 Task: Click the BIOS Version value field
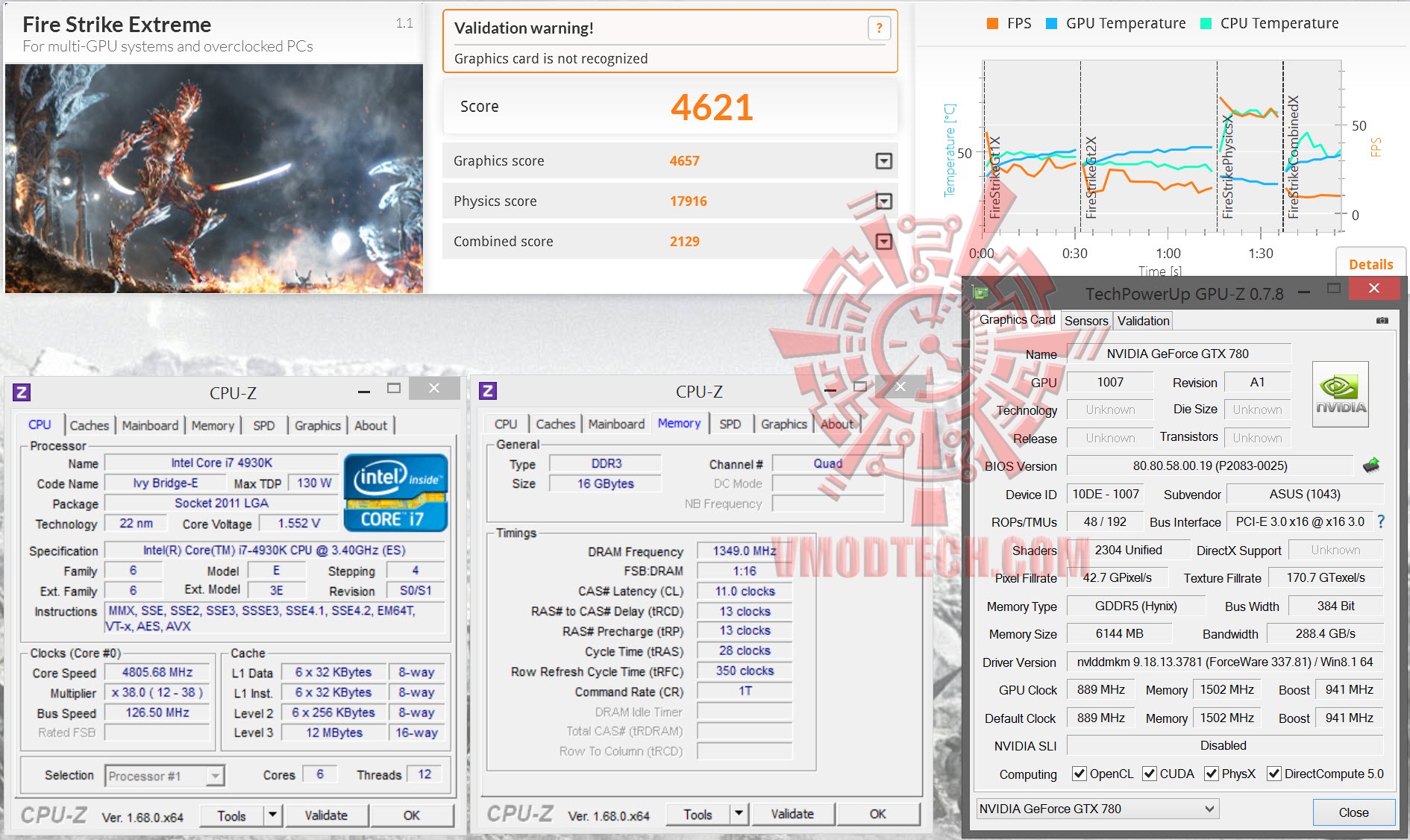point(1210,466)
